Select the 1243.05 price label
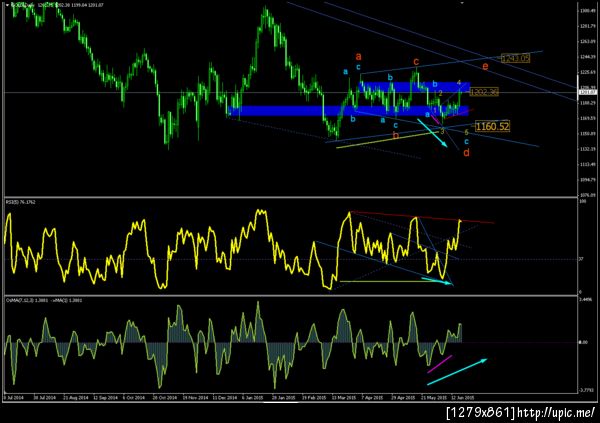The width and height of the screenshot is (600, 423). coord(516,58)
